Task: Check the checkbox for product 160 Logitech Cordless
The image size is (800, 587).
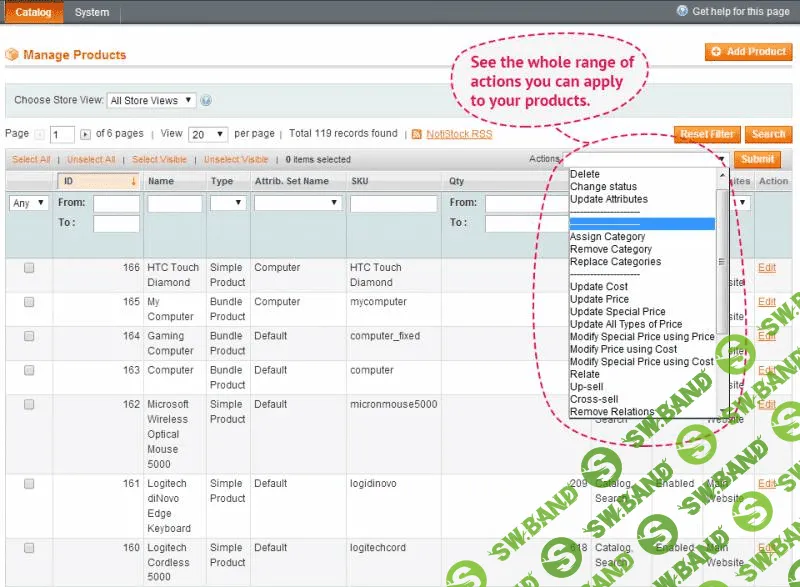Action: 28,548
